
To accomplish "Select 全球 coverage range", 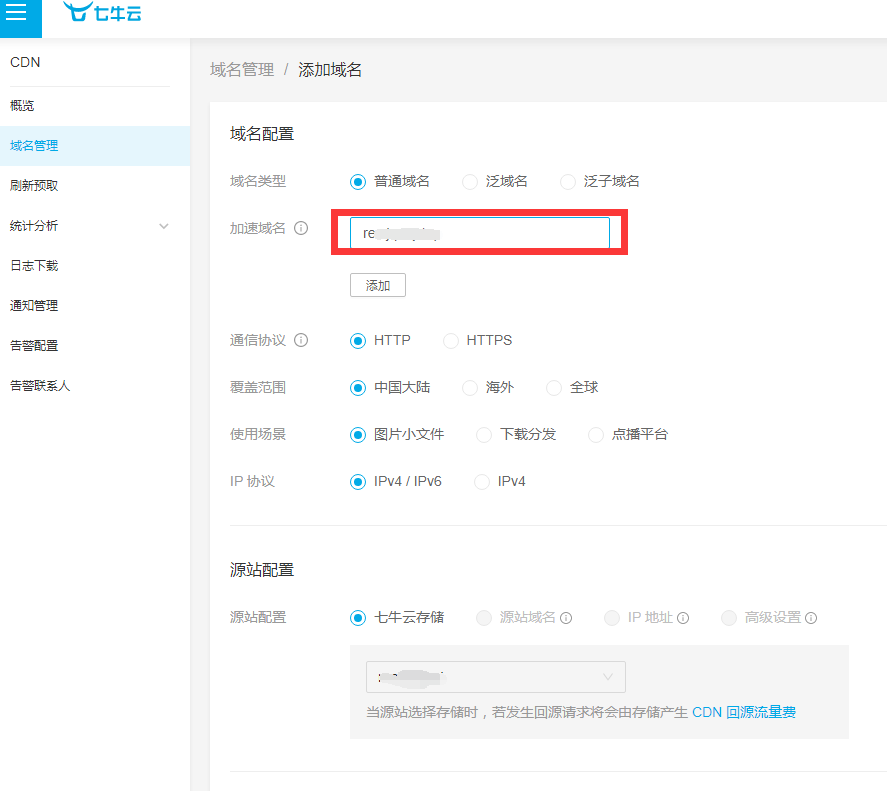I will click(x=554, y=388).
